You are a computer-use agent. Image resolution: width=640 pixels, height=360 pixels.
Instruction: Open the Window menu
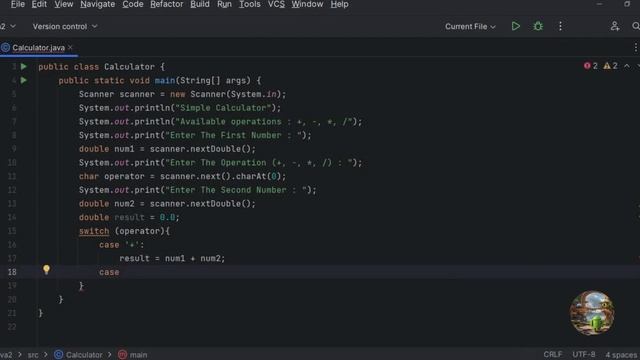click(x=307, y=4)
